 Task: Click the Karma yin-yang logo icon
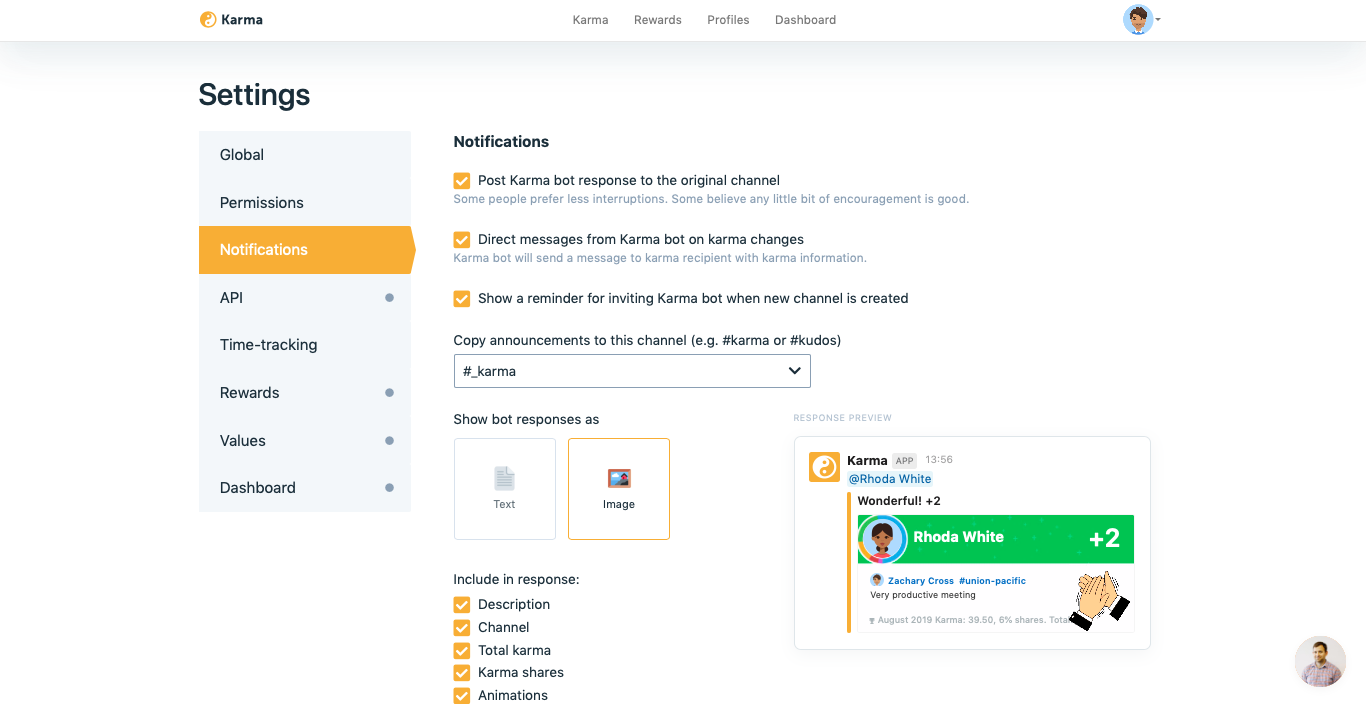pos(208,20)
